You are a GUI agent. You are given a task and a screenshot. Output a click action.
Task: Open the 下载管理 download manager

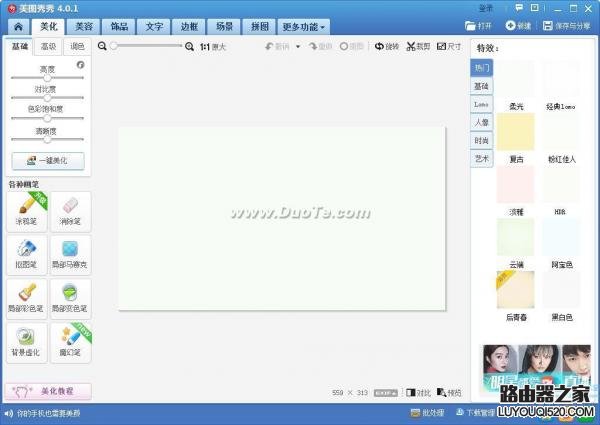[475, 413]
